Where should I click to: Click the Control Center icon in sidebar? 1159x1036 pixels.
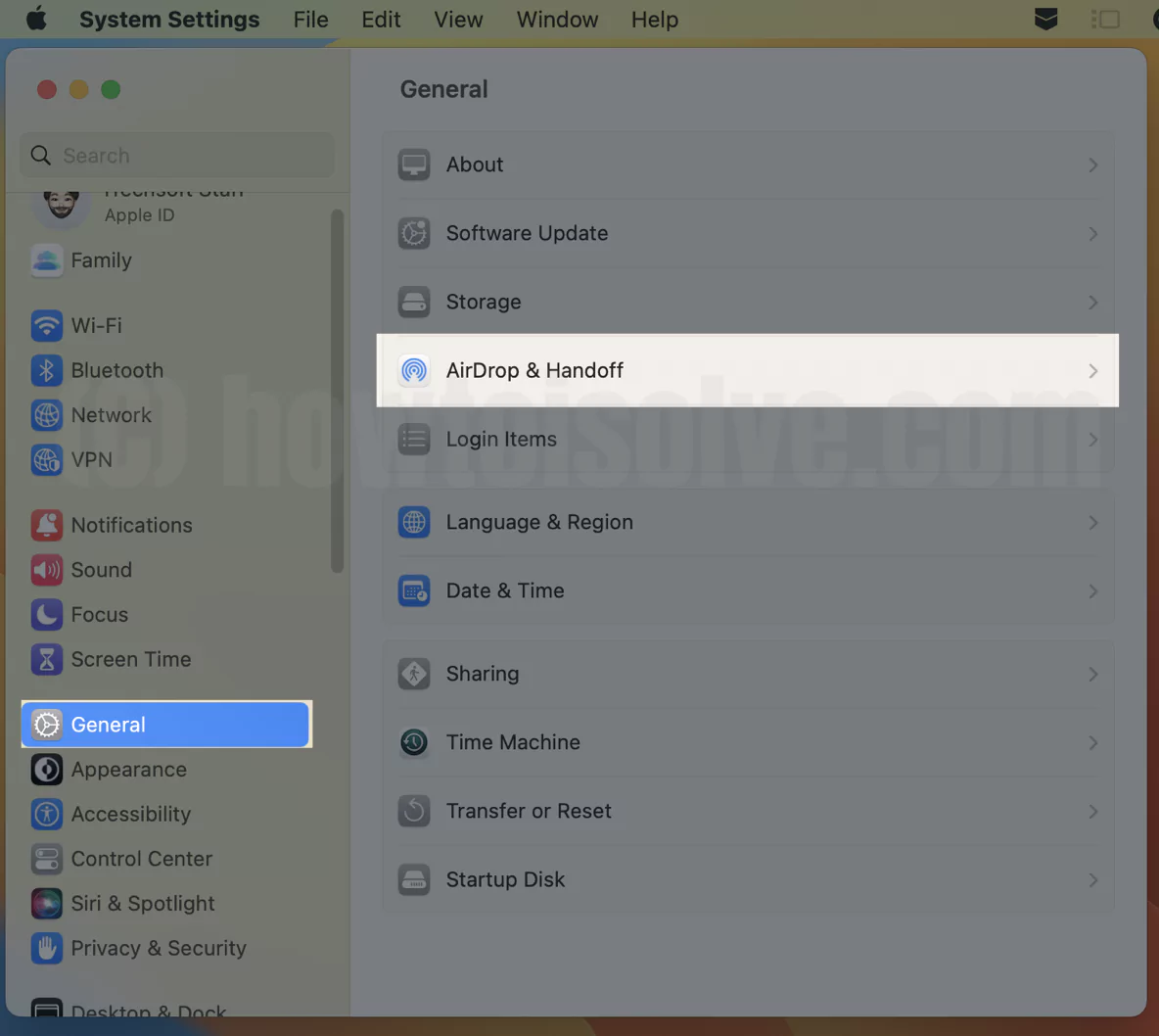[x=47, y=859]
